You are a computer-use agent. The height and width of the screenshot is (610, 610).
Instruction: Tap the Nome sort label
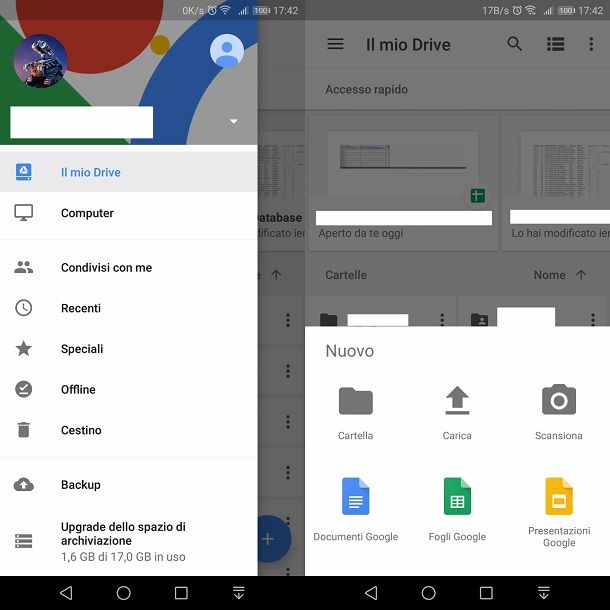point(549,275)
